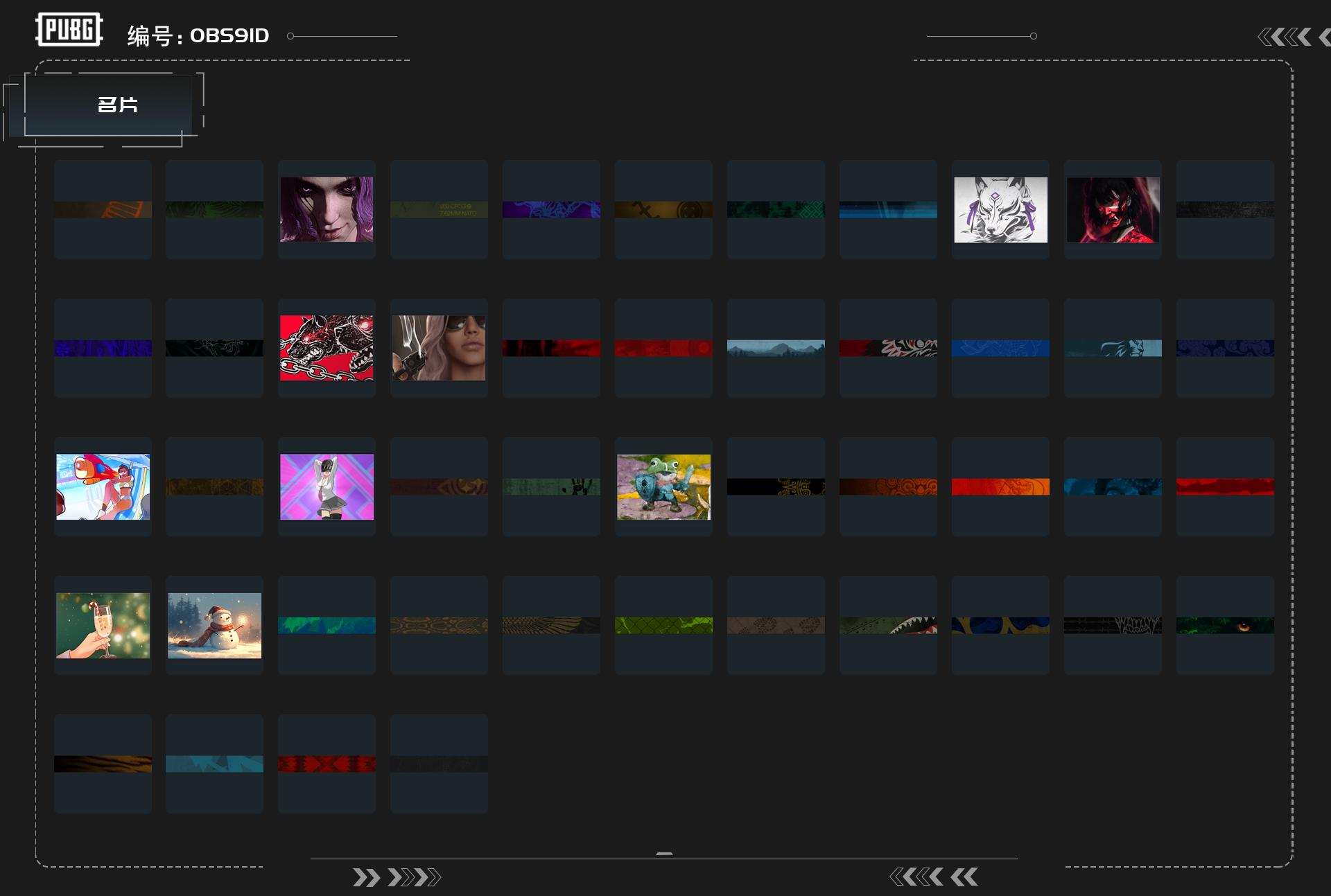Select the orange ladder-pattern nameplate
The height and width of the screenshot is (896, 1331).
pos(103,209)
